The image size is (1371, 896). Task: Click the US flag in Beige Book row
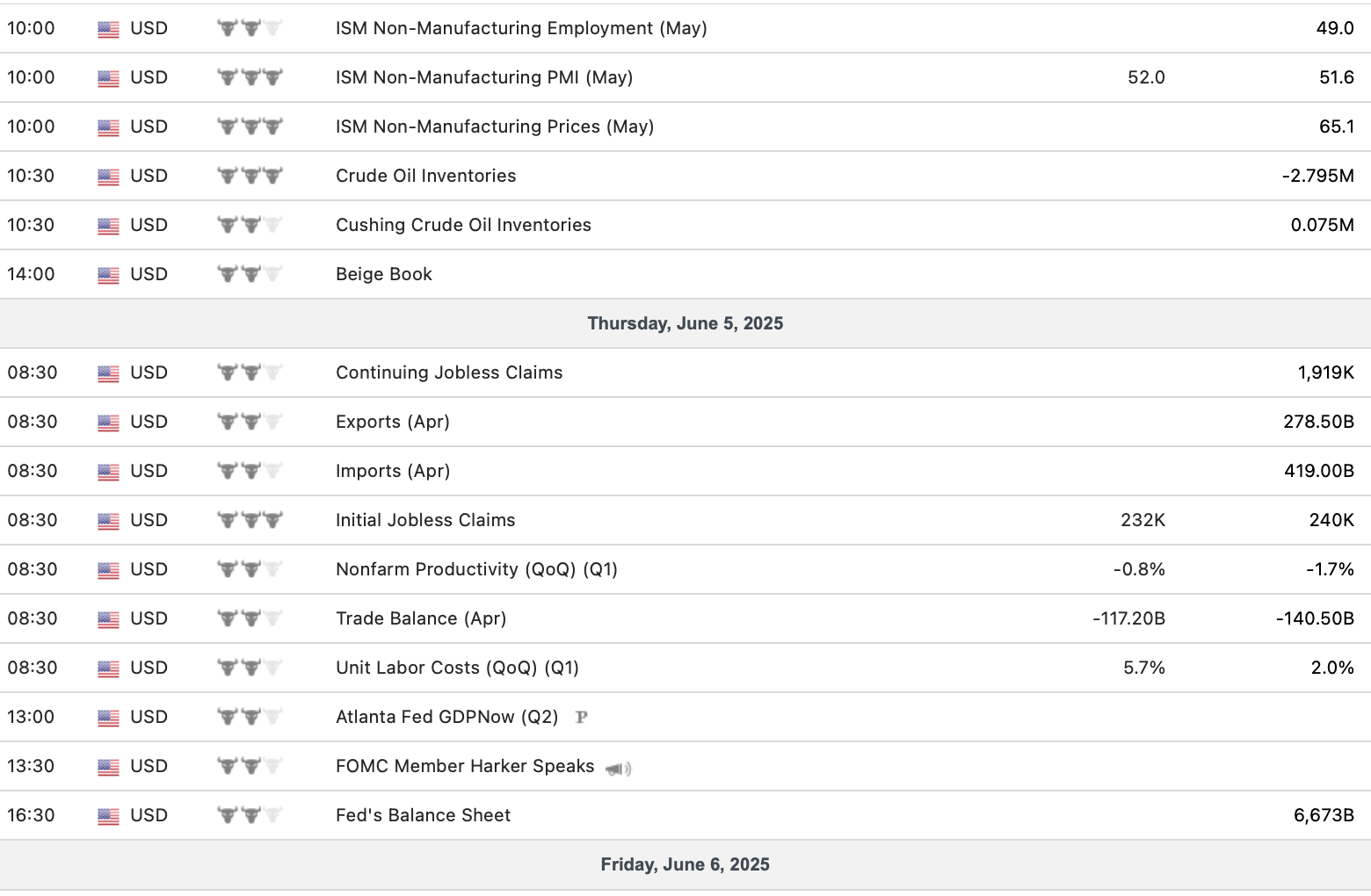point(108,275)
